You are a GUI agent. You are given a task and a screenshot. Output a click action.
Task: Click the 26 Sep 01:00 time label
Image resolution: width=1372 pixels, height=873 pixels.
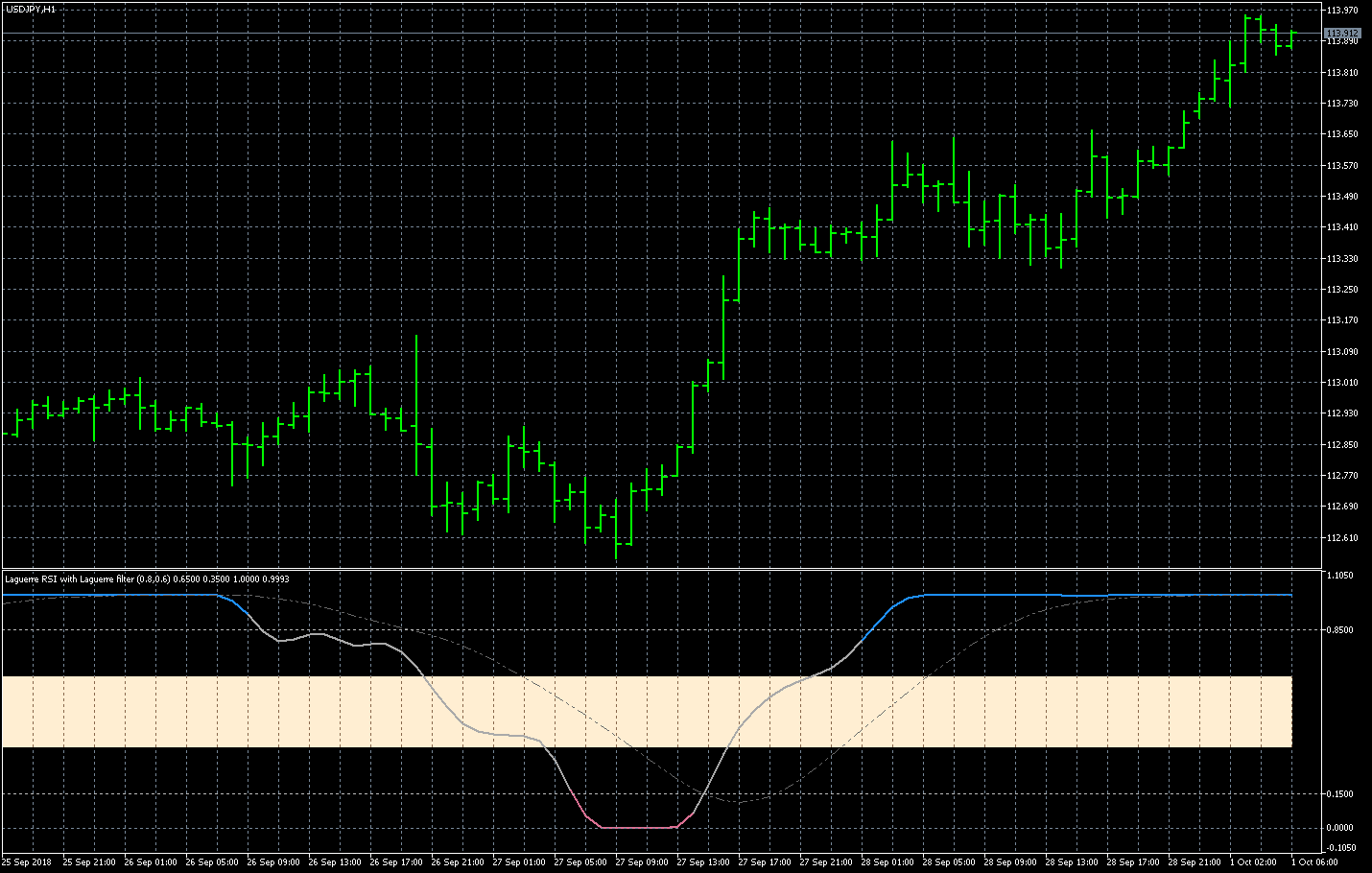point(151,862)
